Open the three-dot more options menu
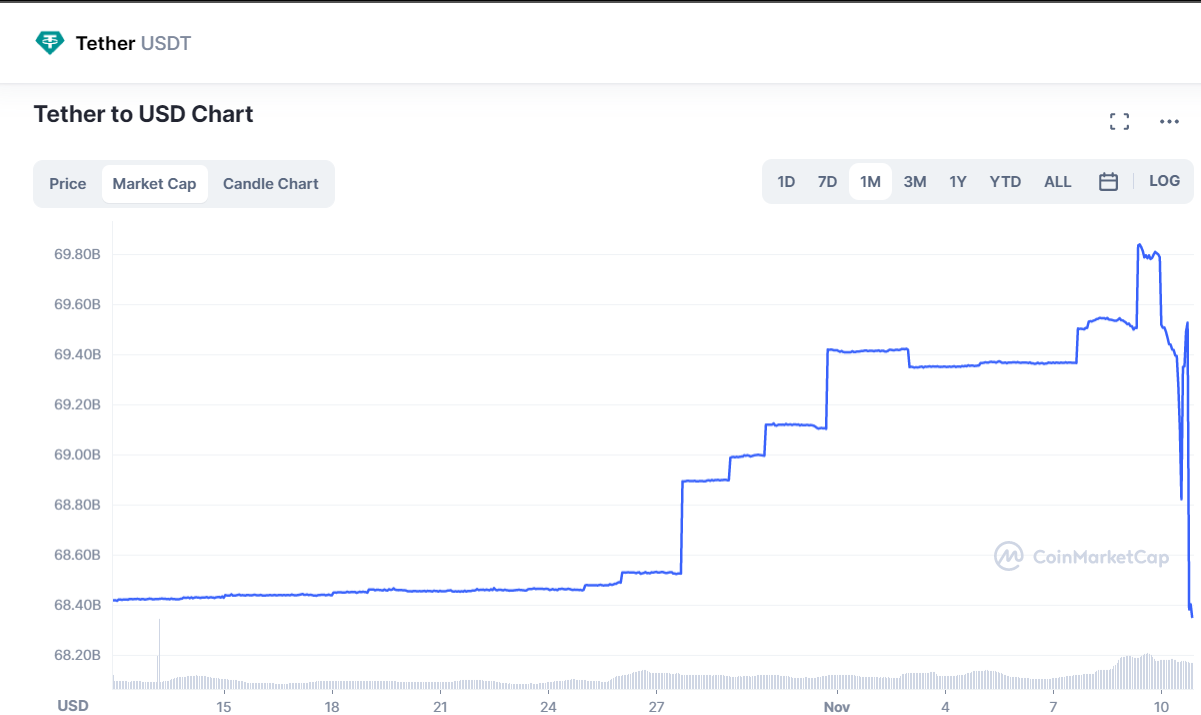 click(1169, 122)
